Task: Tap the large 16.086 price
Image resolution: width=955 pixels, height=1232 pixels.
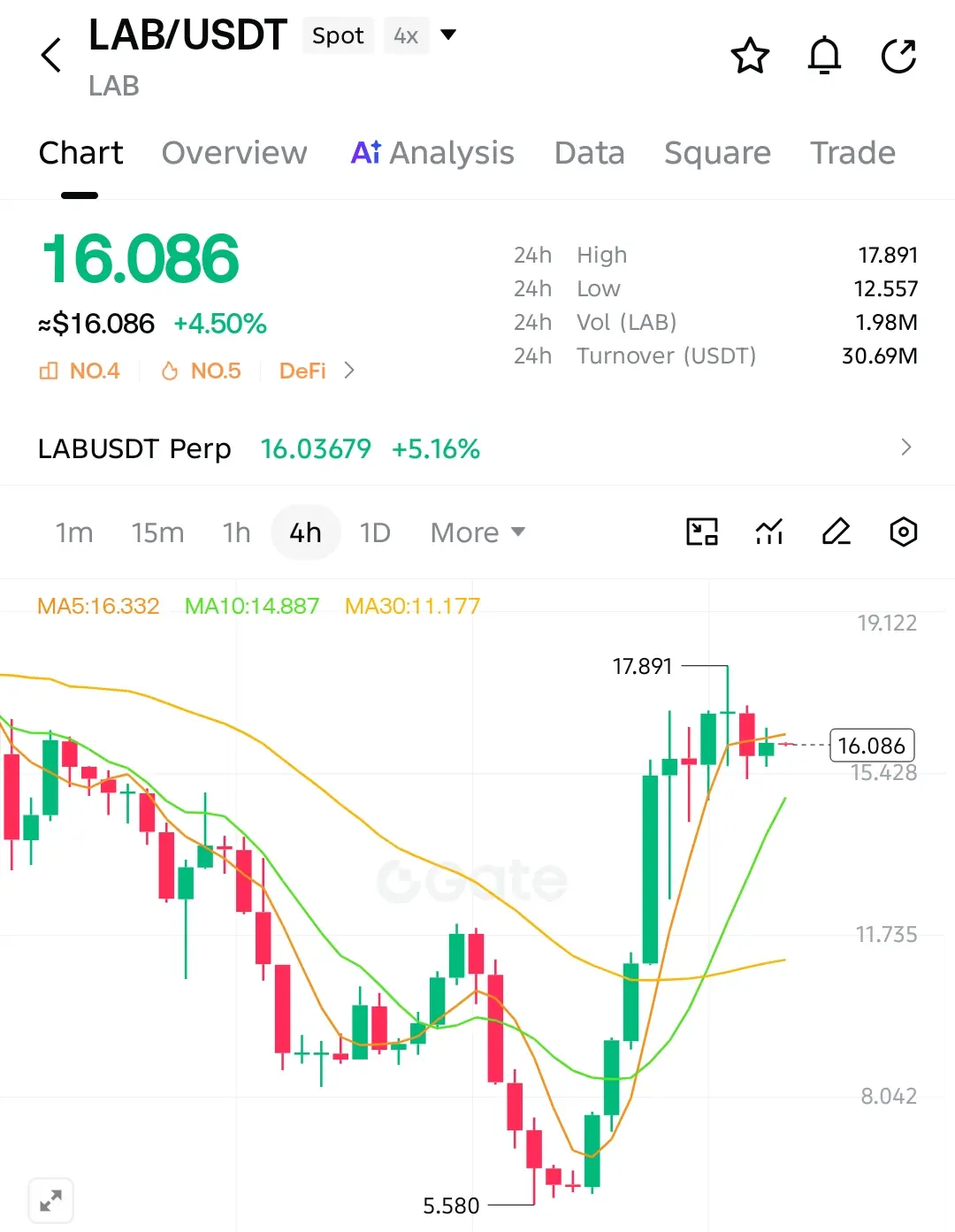Action: (140, 259)
